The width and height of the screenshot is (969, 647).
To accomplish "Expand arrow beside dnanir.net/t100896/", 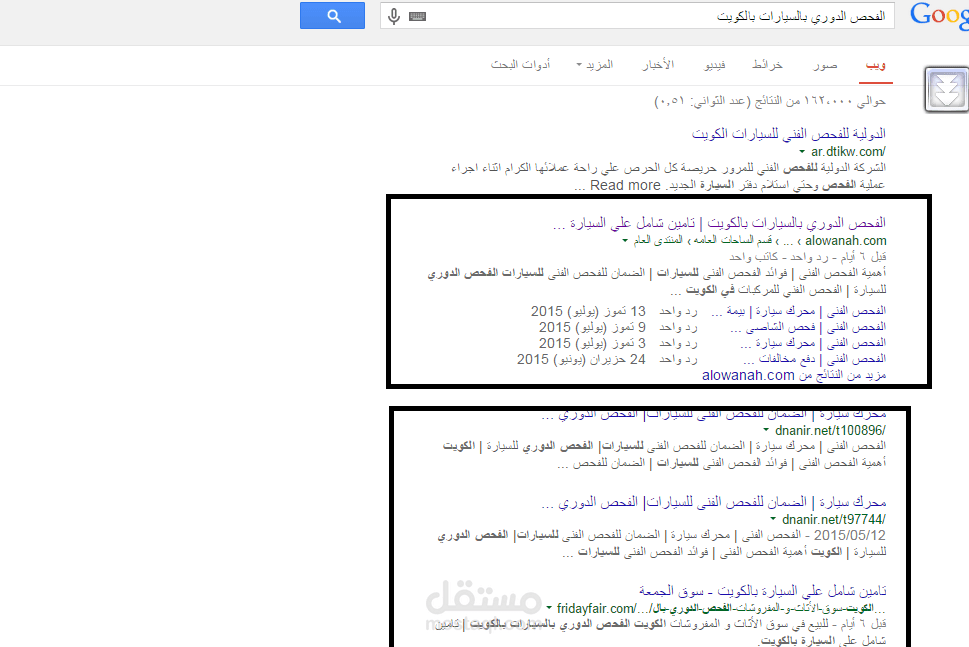I will click(766, 430).
